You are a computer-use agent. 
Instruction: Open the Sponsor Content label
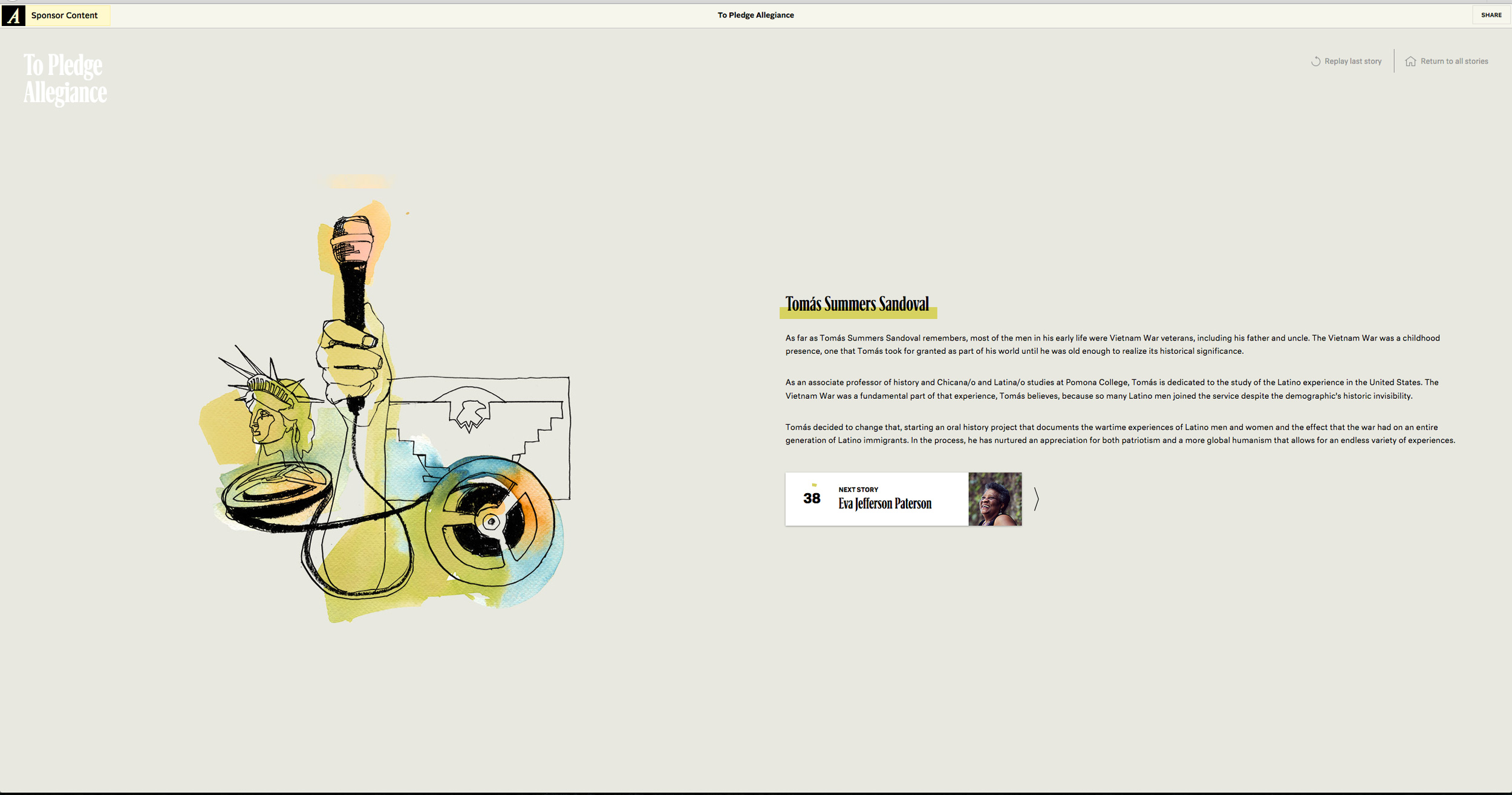(64, 15)
